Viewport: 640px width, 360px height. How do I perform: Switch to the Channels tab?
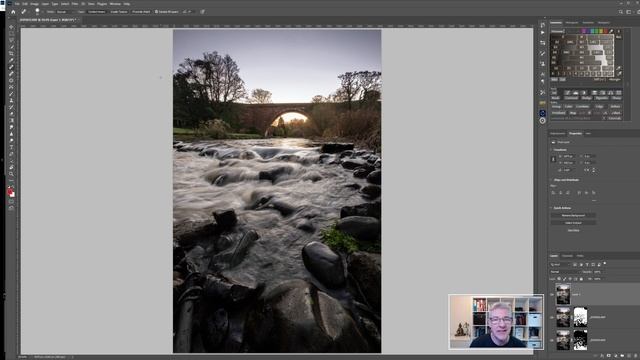pos(567,256)
